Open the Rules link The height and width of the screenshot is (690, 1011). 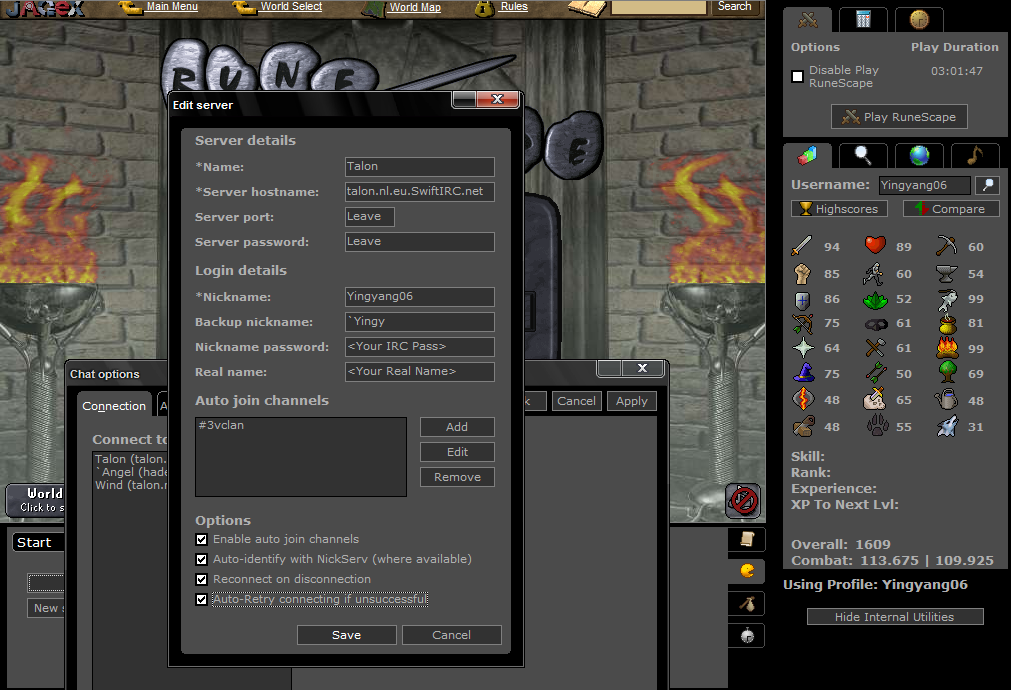point(514,6)
